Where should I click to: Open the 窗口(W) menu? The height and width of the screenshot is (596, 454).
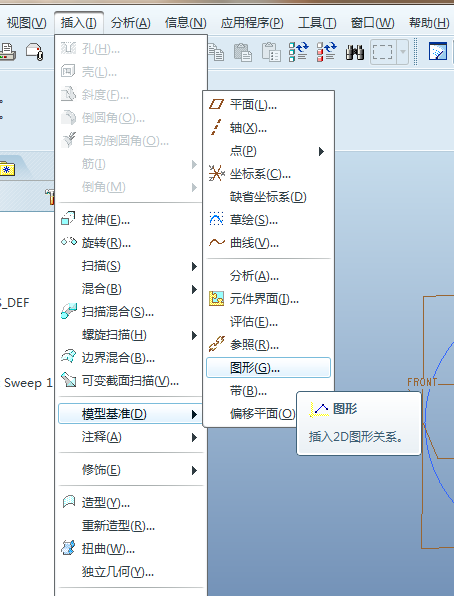coord(372,23)
